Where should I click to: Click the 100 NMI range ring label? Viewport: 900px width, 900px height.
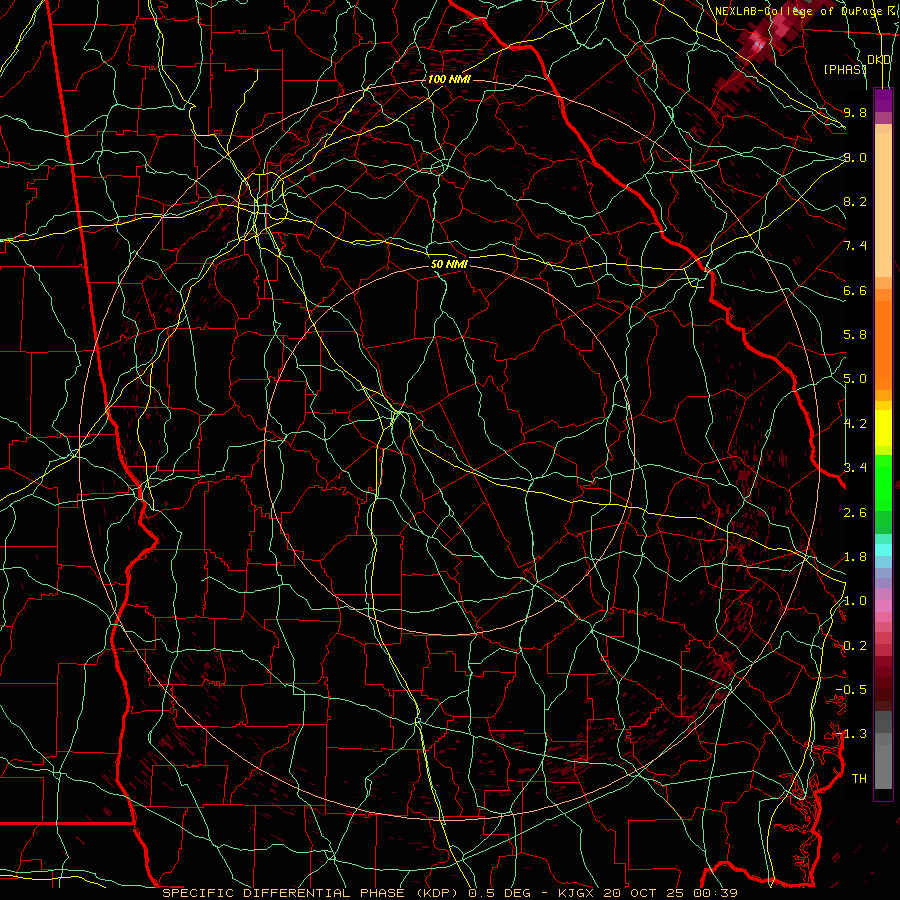coord(449,79)
